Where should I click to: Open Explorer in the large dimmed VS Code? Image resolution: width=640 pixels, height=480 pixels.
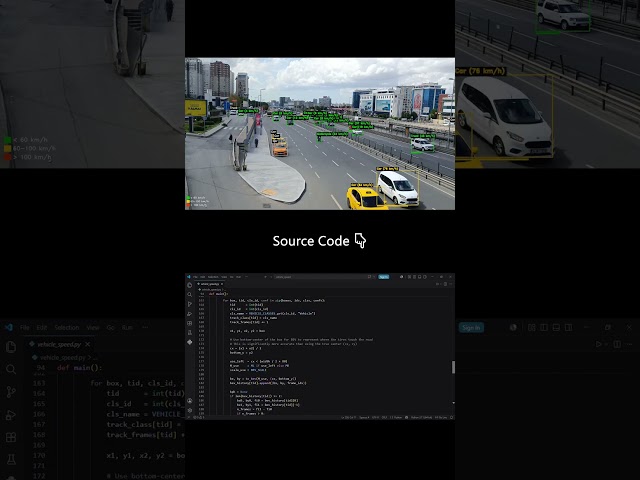[11, 347]
